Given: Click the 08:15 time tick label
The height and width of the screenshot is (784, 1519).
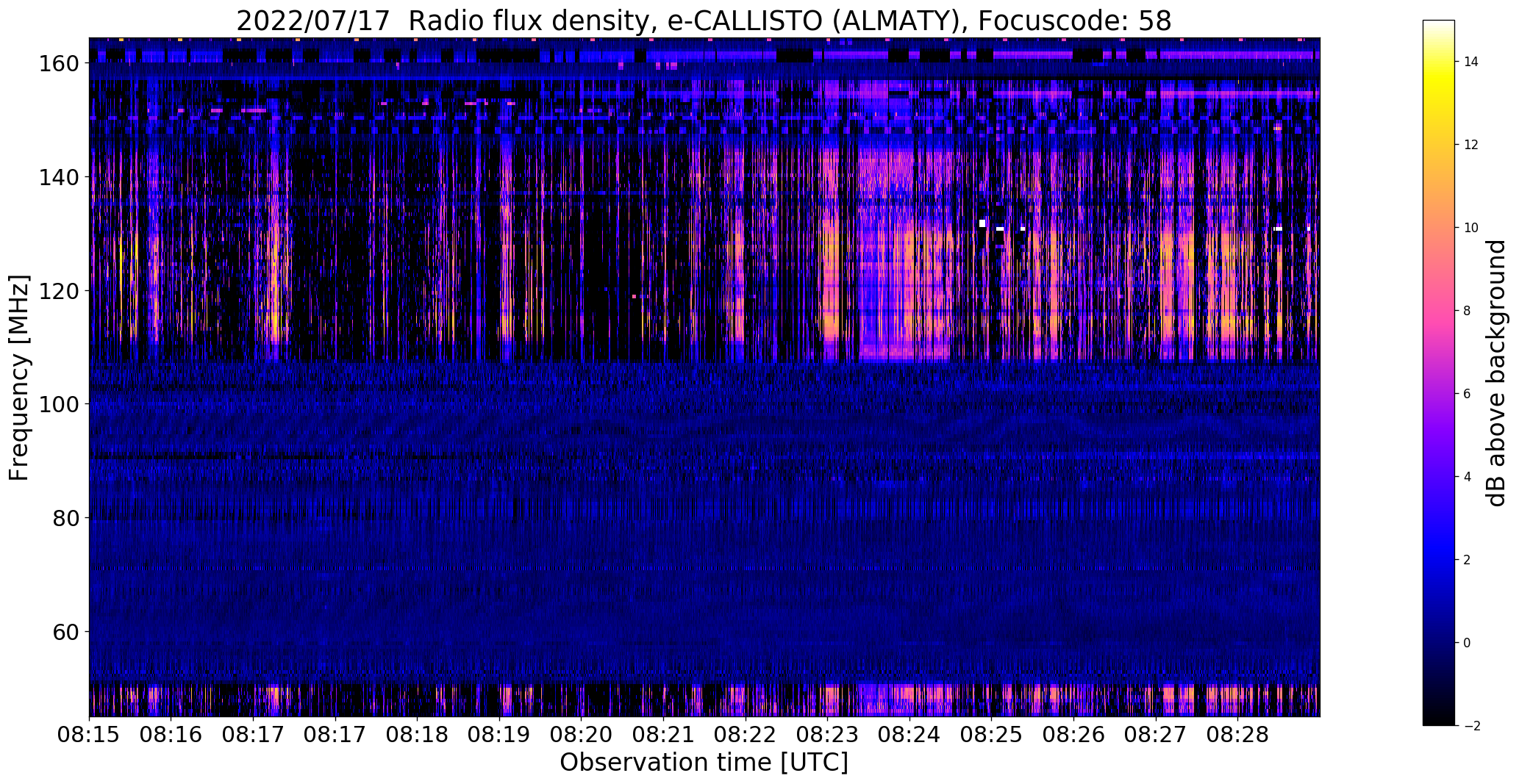Looking at the screenshot, I should (89, 736).
